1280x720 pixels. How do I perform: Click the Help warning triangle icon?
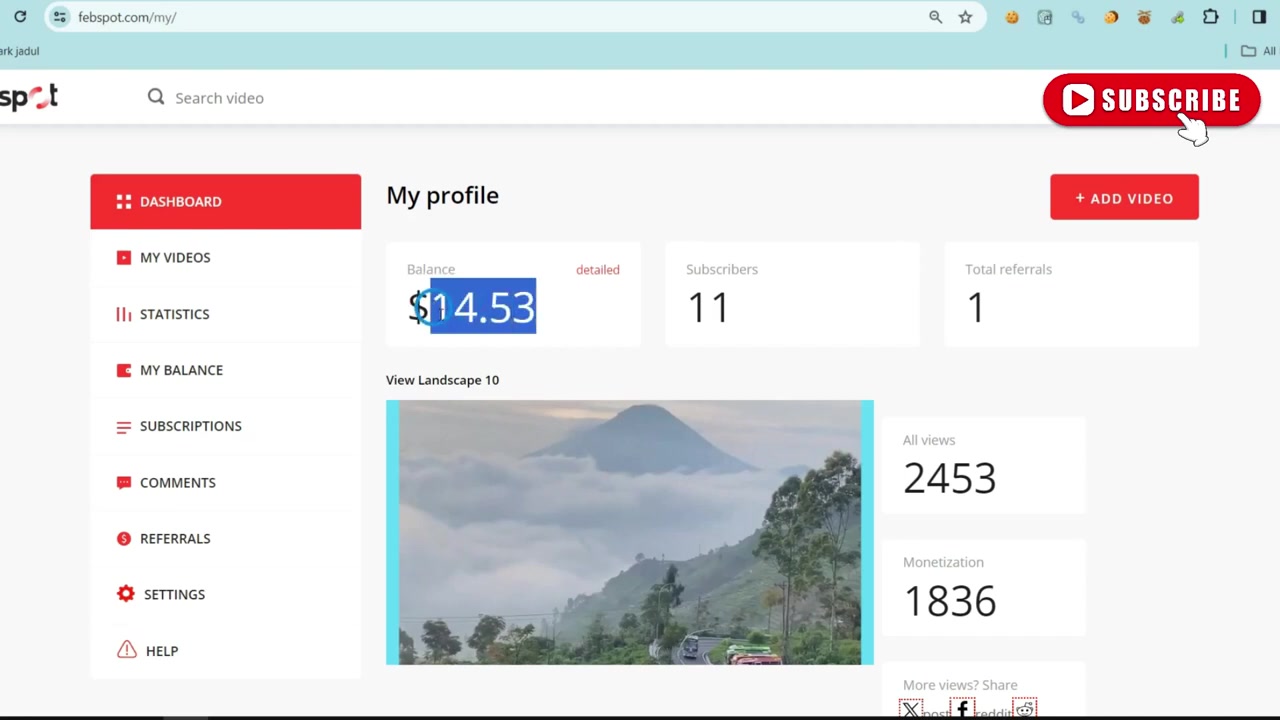(126, 650)
